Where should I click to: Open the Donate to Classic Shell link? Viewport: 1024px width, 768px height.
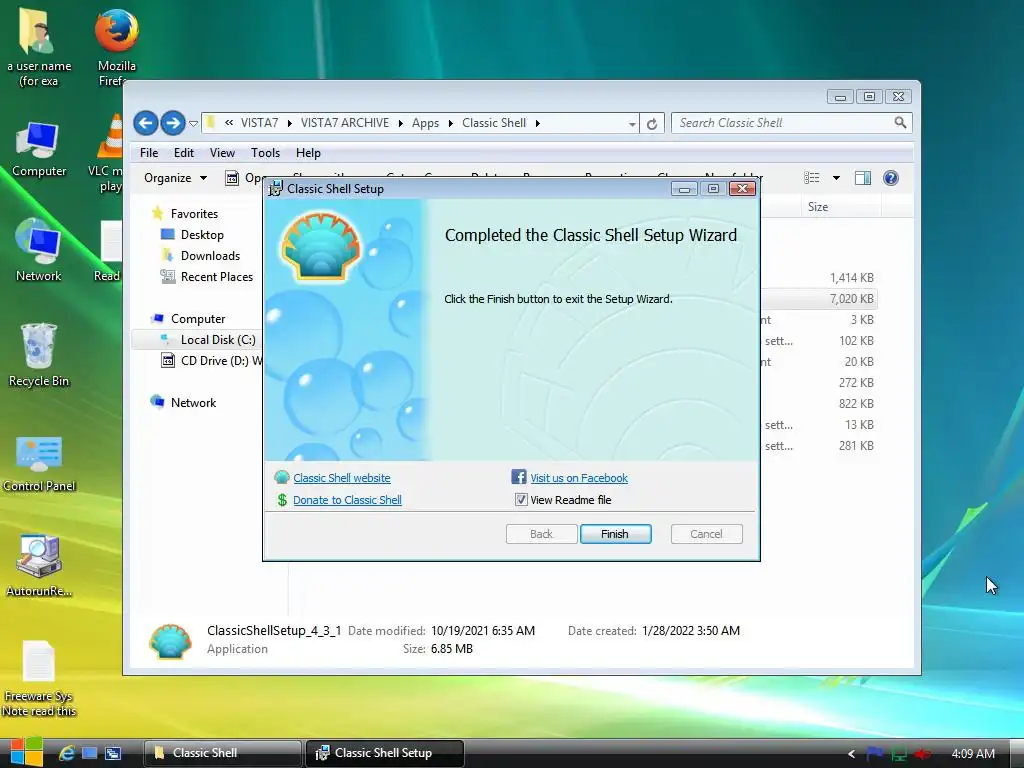(x=347, y=500)
